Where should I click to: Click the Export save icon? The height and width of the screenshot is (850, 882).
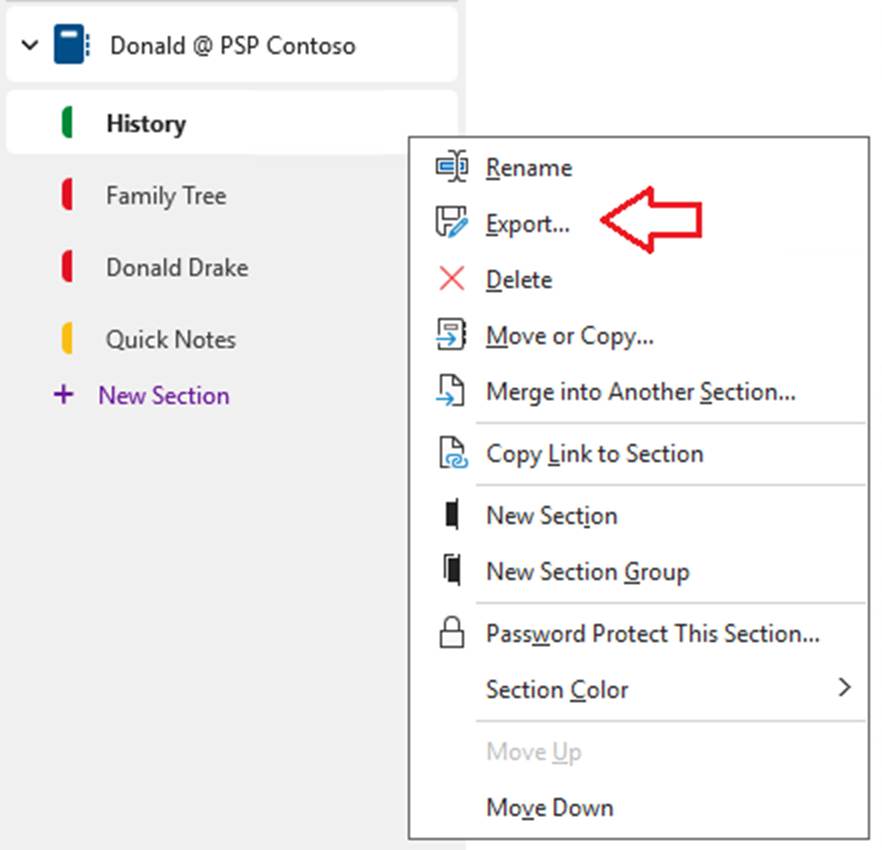(452, 223)
